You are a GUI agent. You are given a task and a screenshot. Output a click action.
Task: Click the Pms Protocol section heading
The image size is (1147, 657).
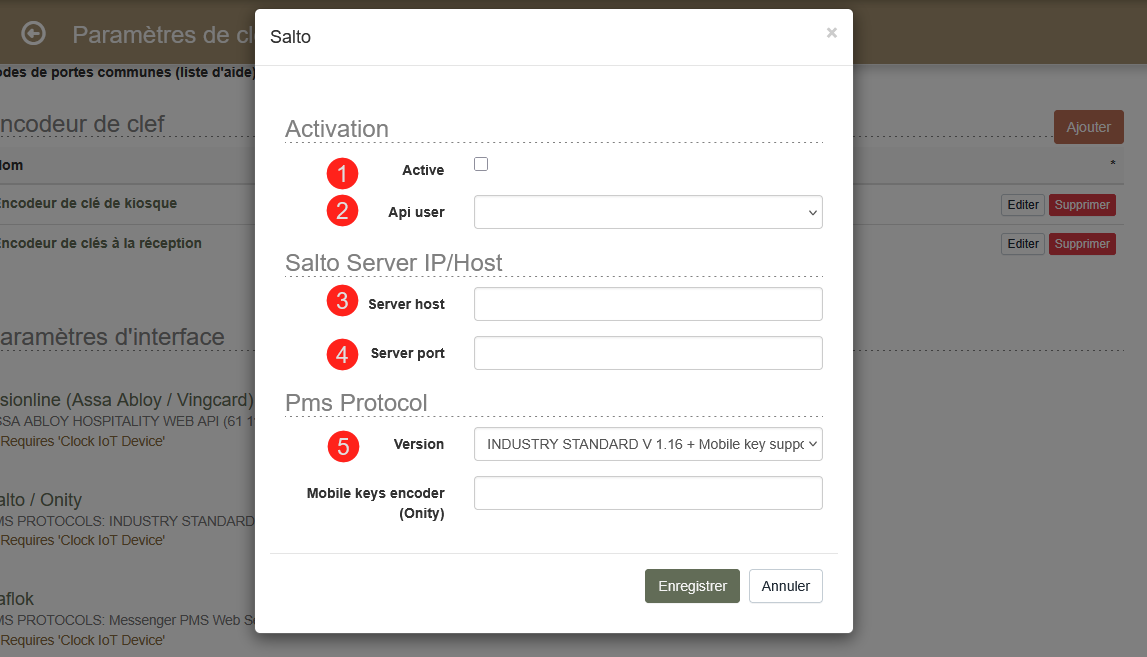tap(356, 402)
